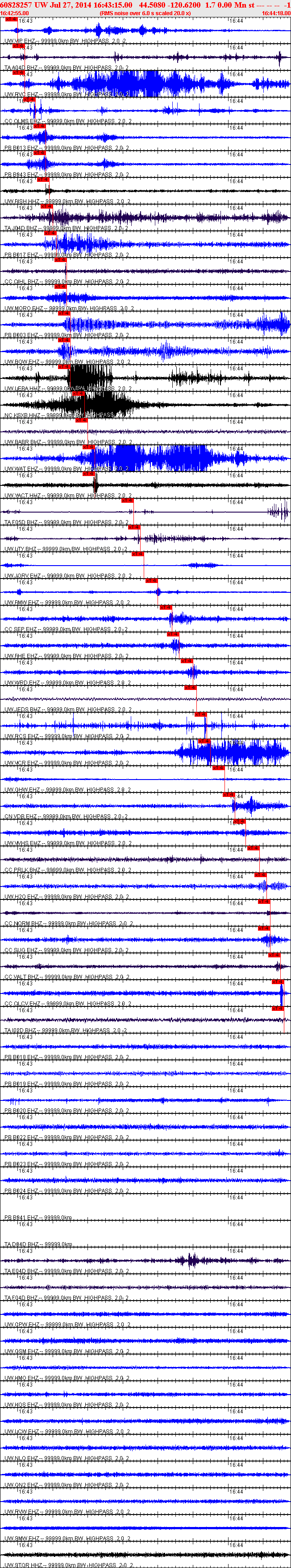The height and width of the screenshot is (1568, 291).
Task: Click the end time "16:44:18.00"
Action: (276, 13)
